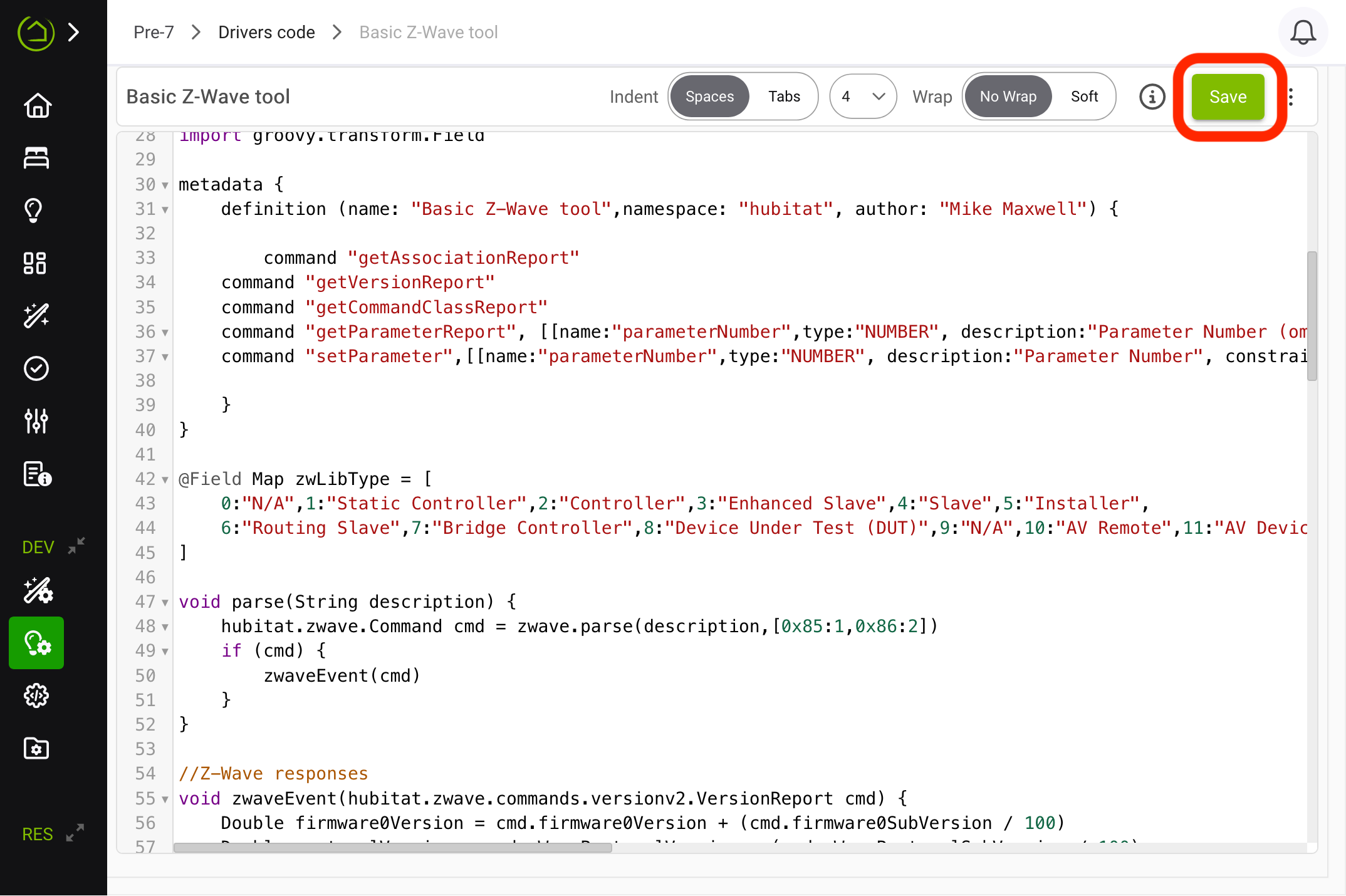The image size is (1346, 896).
Task: Click the horizontal editor scrollbar thumb
Action: 392,848
